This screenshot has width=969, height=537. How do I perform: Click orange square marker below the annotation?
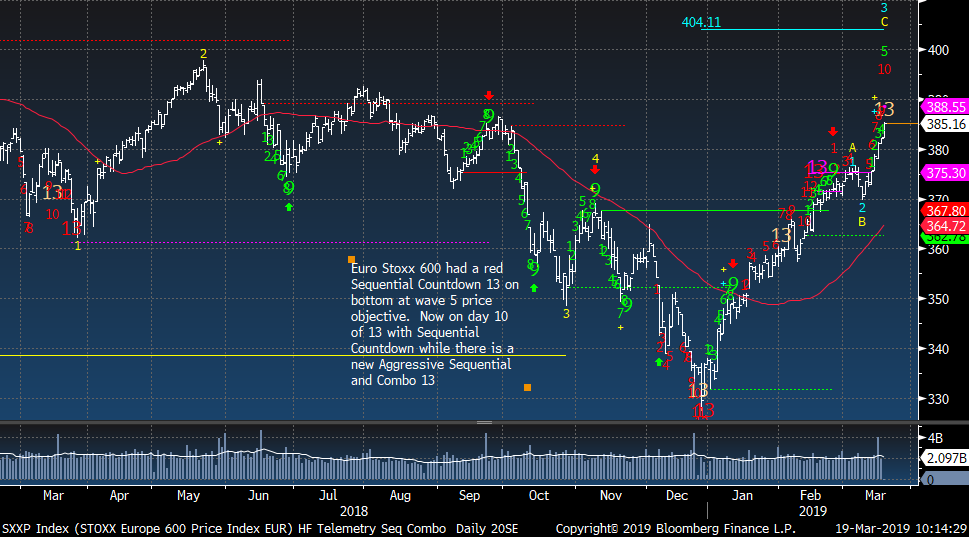527,387
